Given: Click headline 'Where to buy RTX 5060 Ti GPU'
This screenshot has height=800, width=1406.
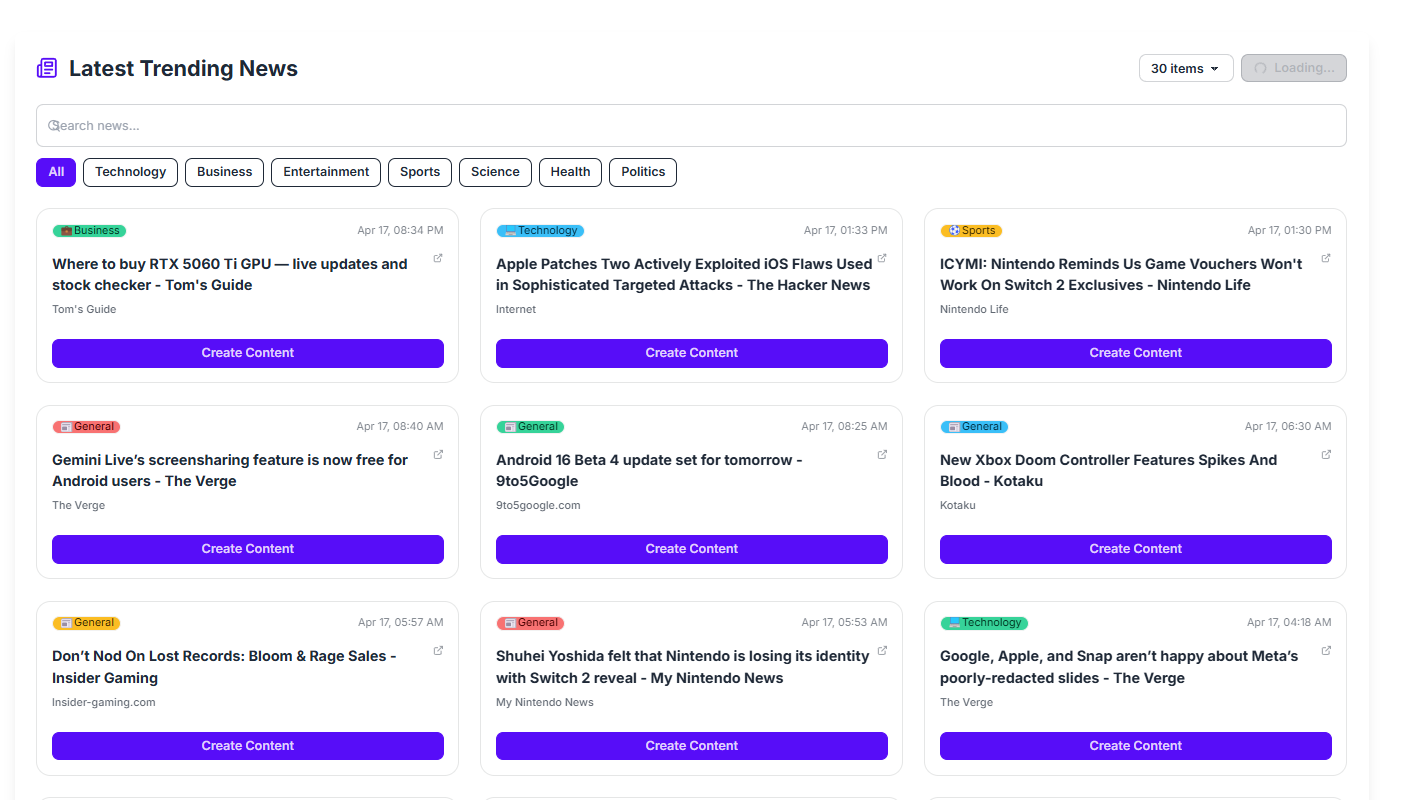Looking at the screenshot, I should click(x=230, y=275).
